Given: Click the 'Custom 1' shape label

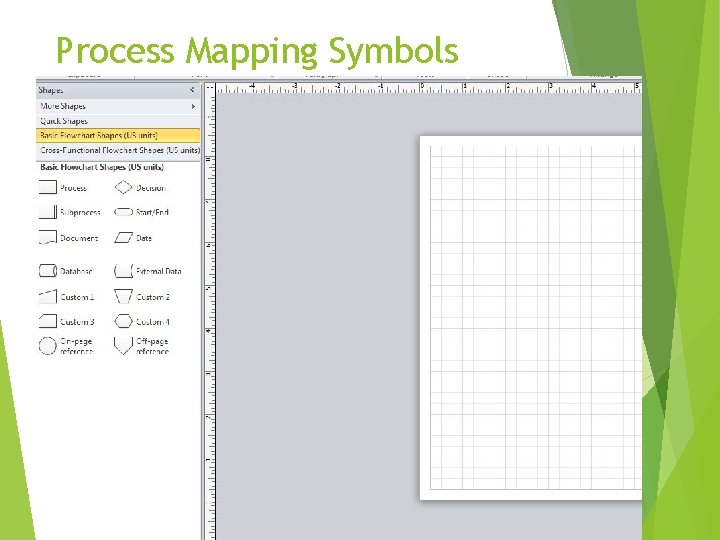Looking at the screenshot, I should click(x=77, y=297).
